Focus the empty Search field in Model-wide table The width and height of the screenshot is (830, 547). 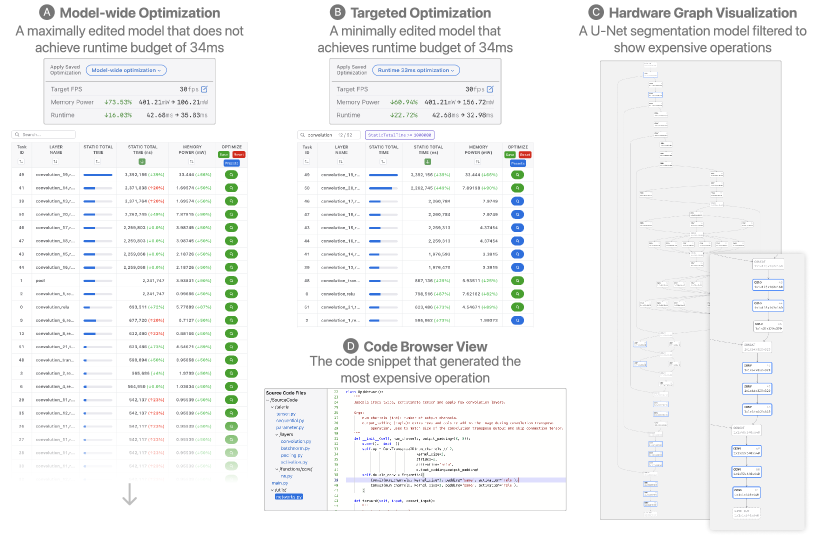click(x=44, y=134)
